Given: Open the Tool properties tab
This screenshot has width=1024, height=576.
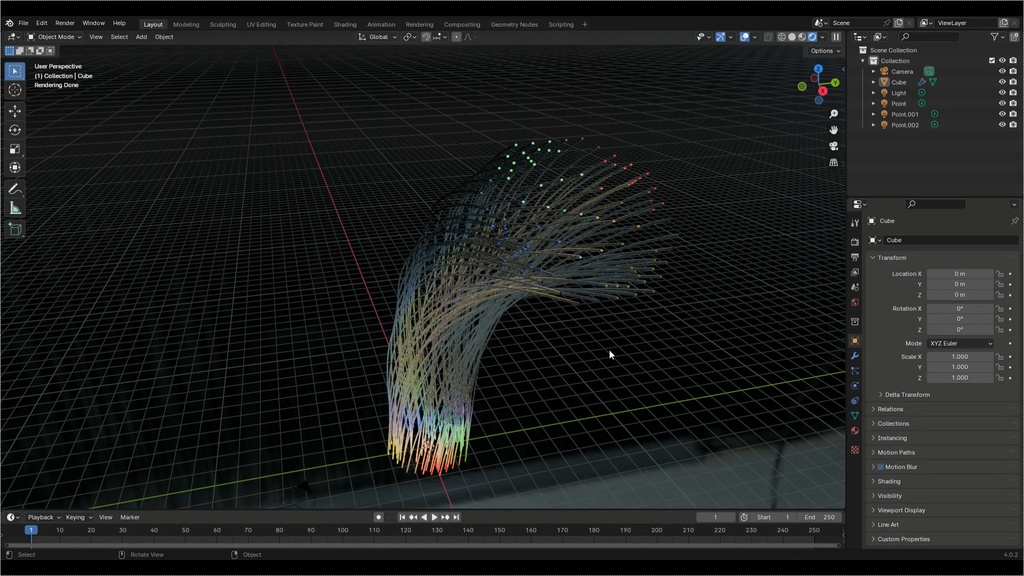Looking at the screenshot, I should (855, 223).
